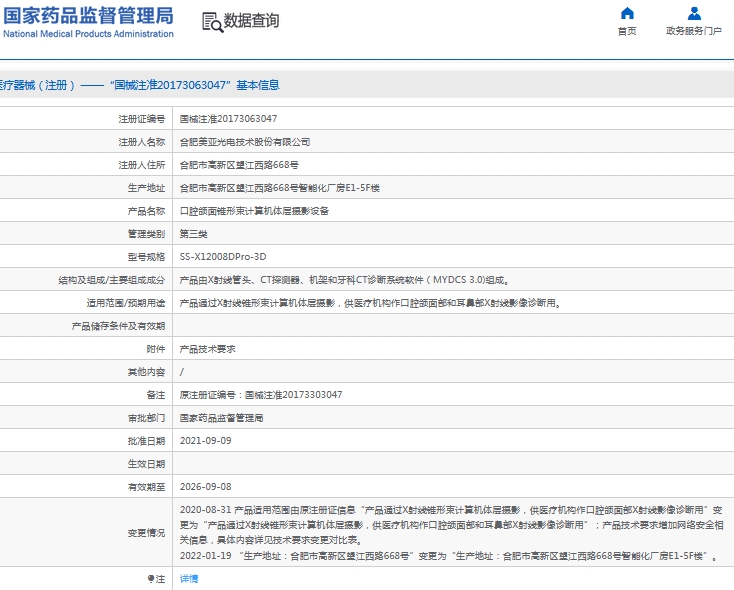This screenshot has height=590, width=734.
Task: Click the data query magnifier icon
Action: click(x=212, y=22)
